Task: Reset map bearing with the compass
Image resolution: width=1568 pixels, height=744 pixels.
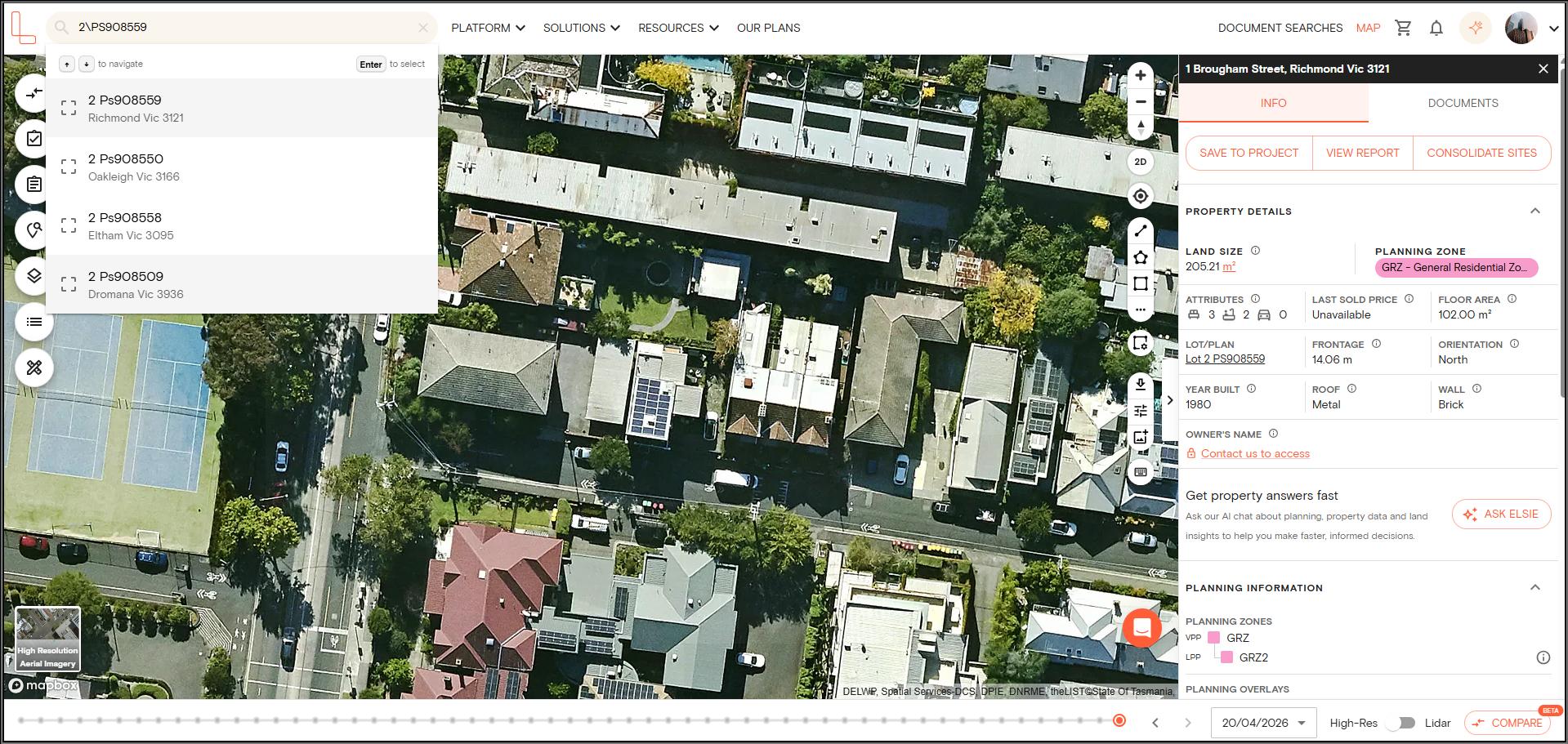Action: coord(1141,127)
